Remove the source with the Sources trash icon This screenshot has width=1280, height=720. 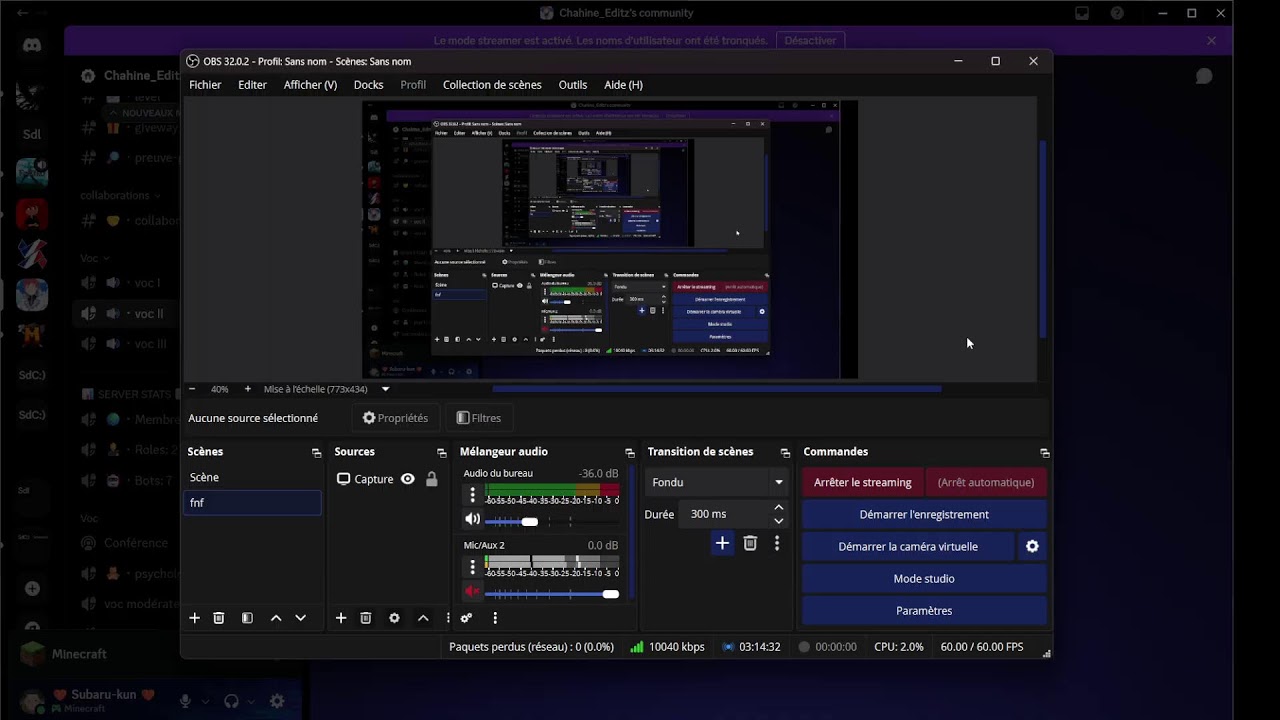click(366, 618)
